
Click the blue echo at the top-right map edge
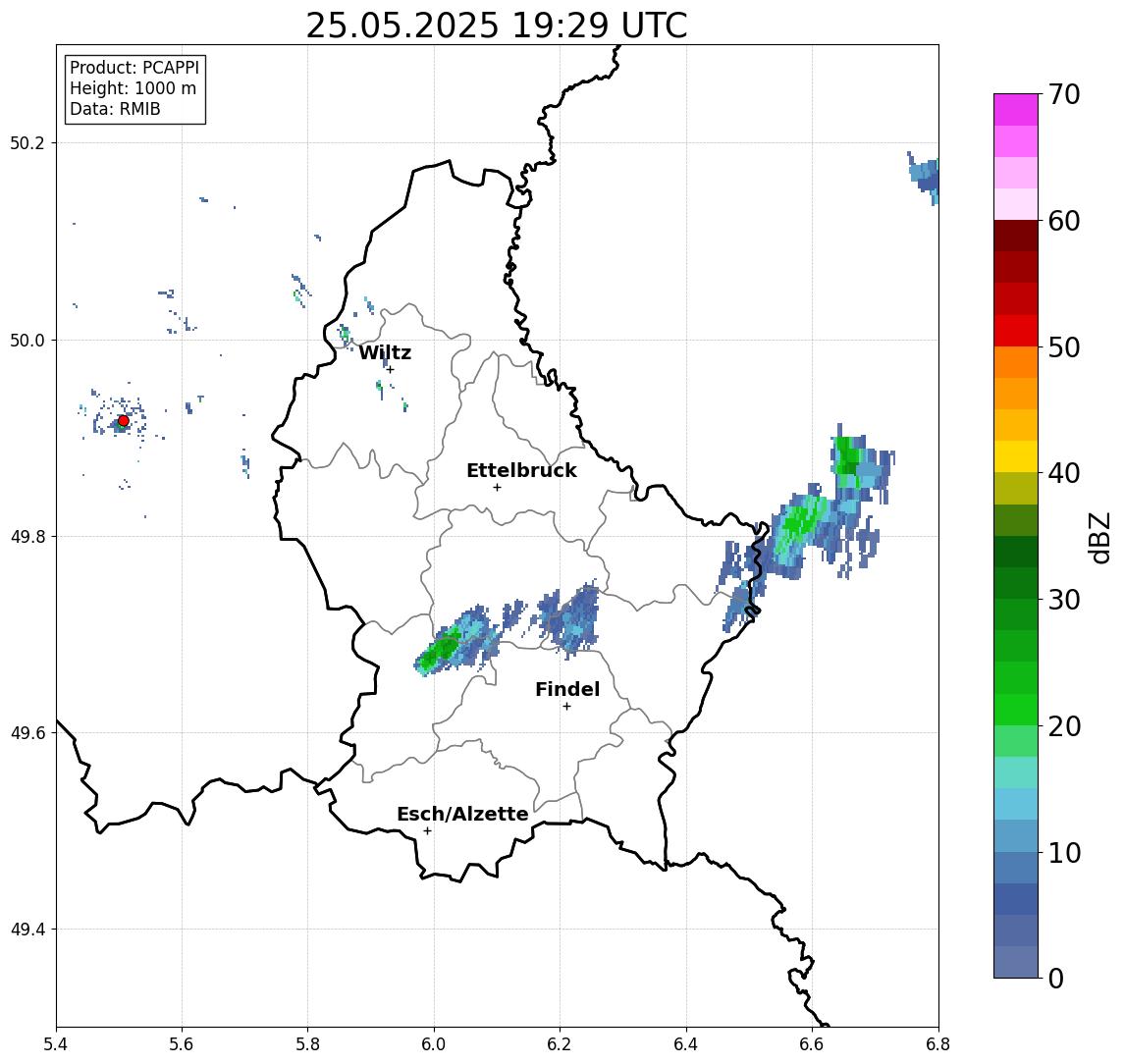tap(925, 177)
